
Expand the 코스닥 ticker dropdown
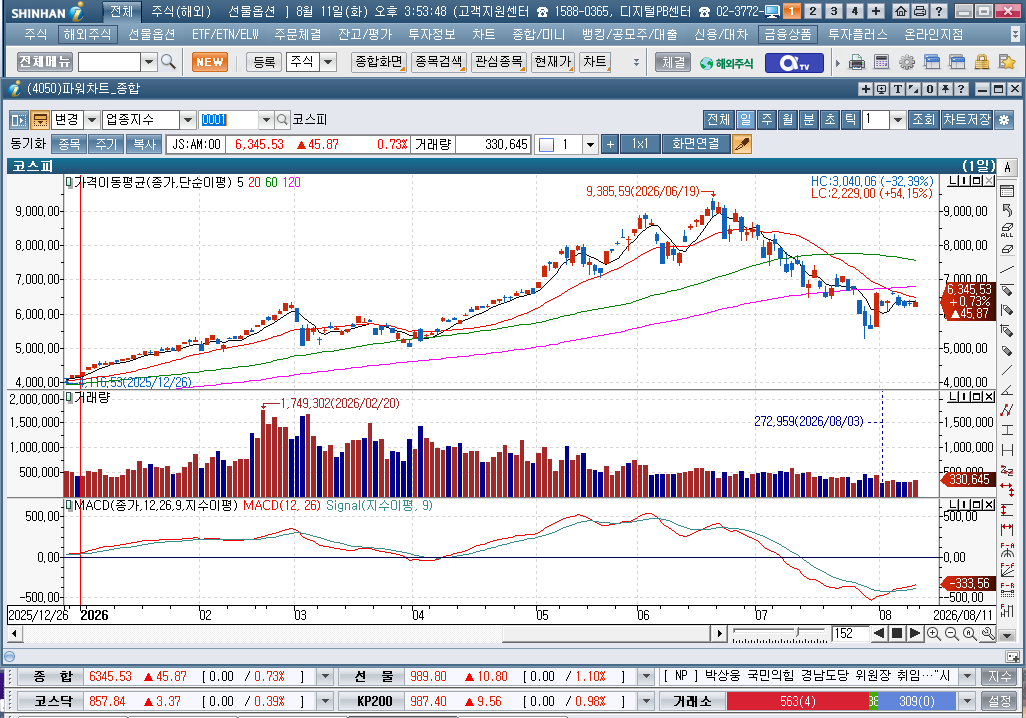click(x=325, y=701)
